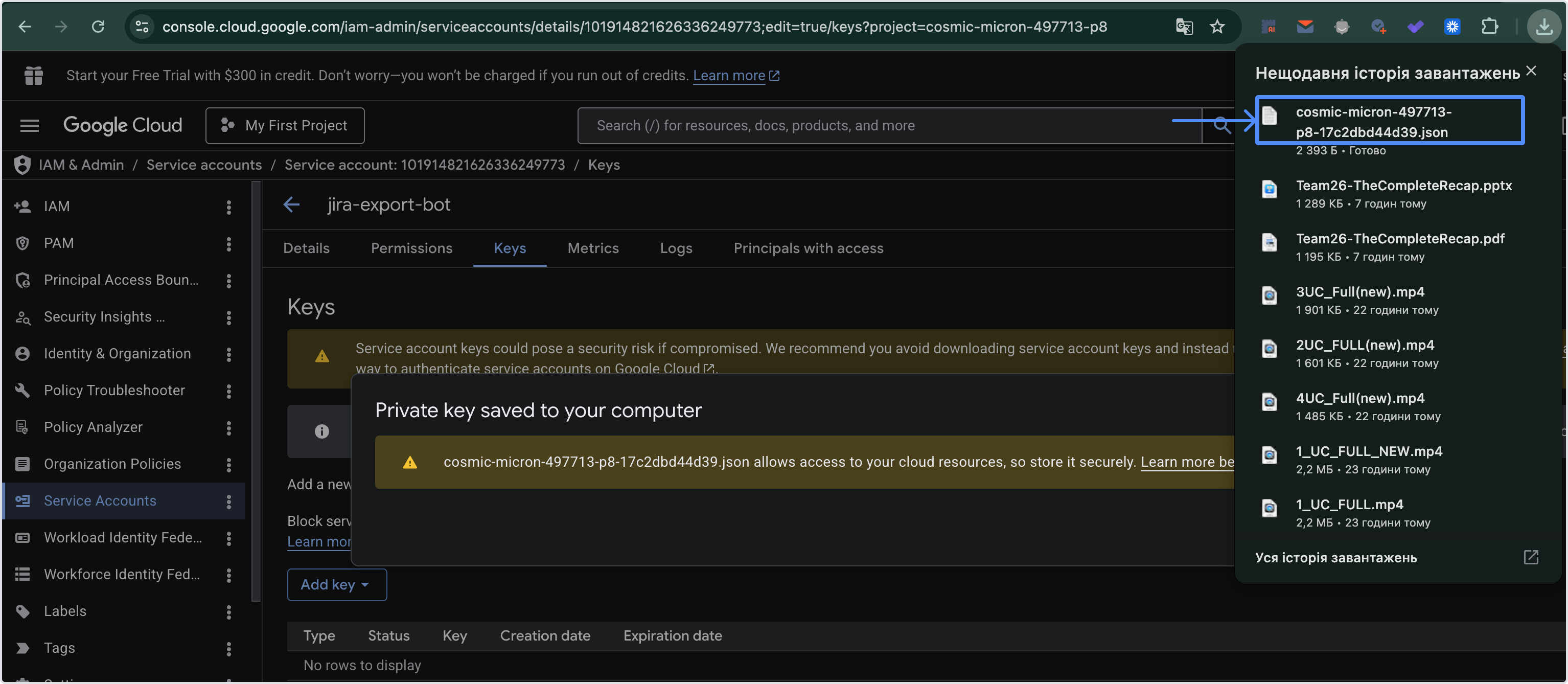Open options menu for Organization Policies

[x=229, y=464]
